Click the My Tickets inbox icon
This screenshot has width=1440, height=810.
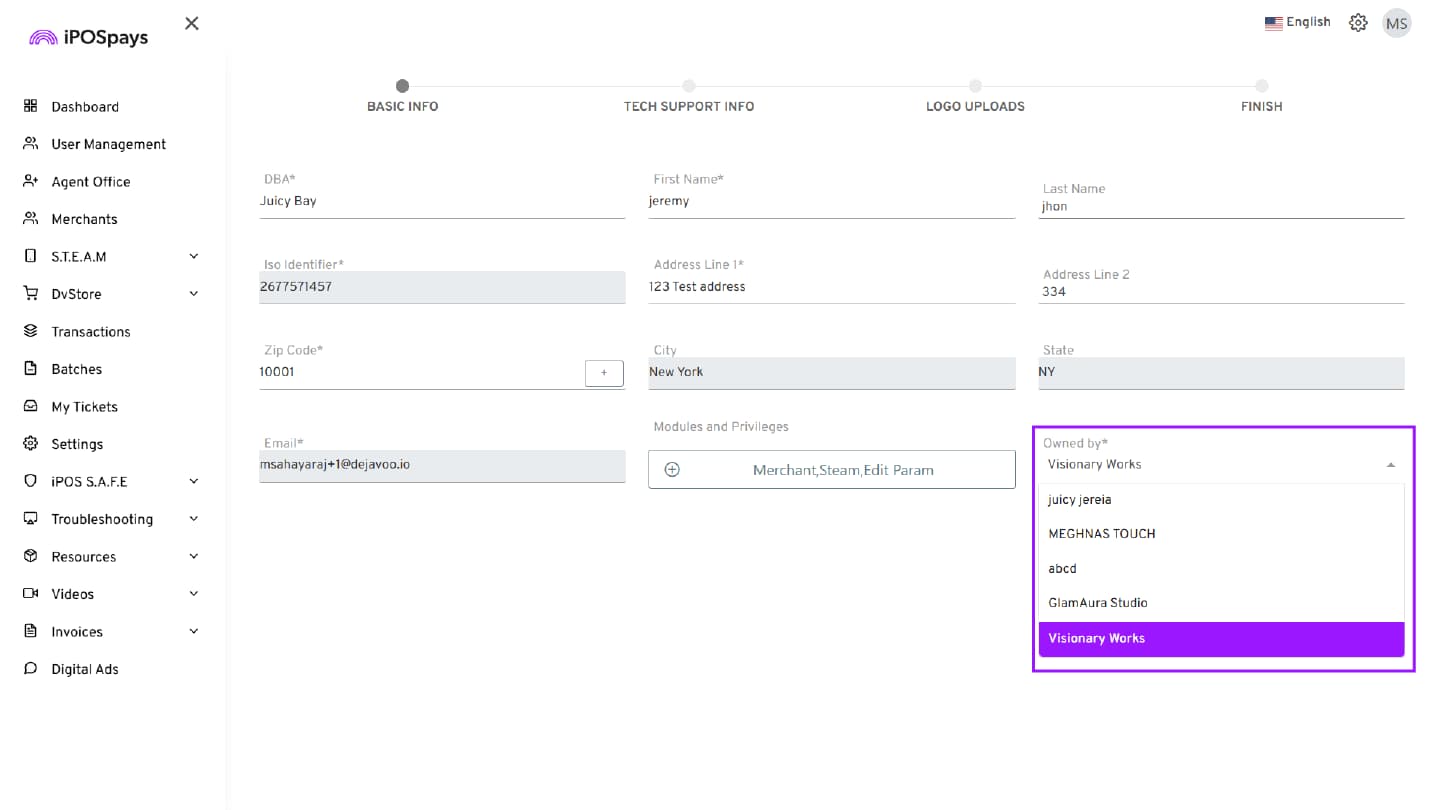(x=30, y=406)
